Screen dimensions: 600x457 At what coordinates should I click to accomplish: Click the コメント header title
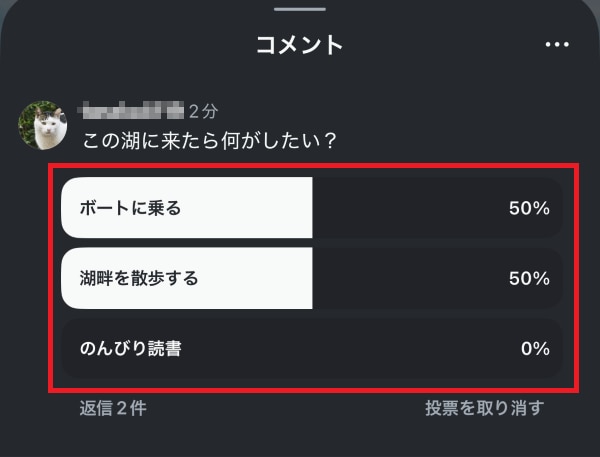coord(300,45)
